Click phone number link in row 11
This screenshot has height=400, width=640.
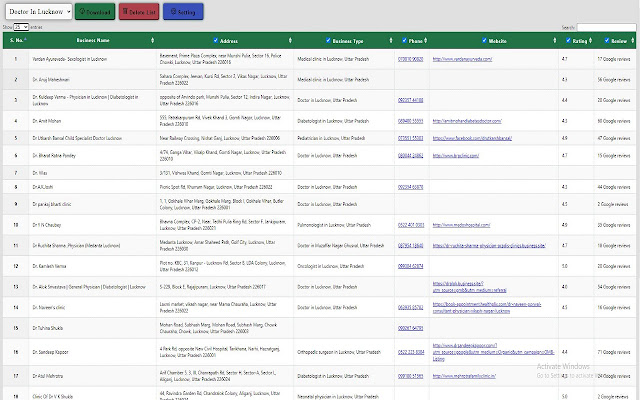[410, 246]
